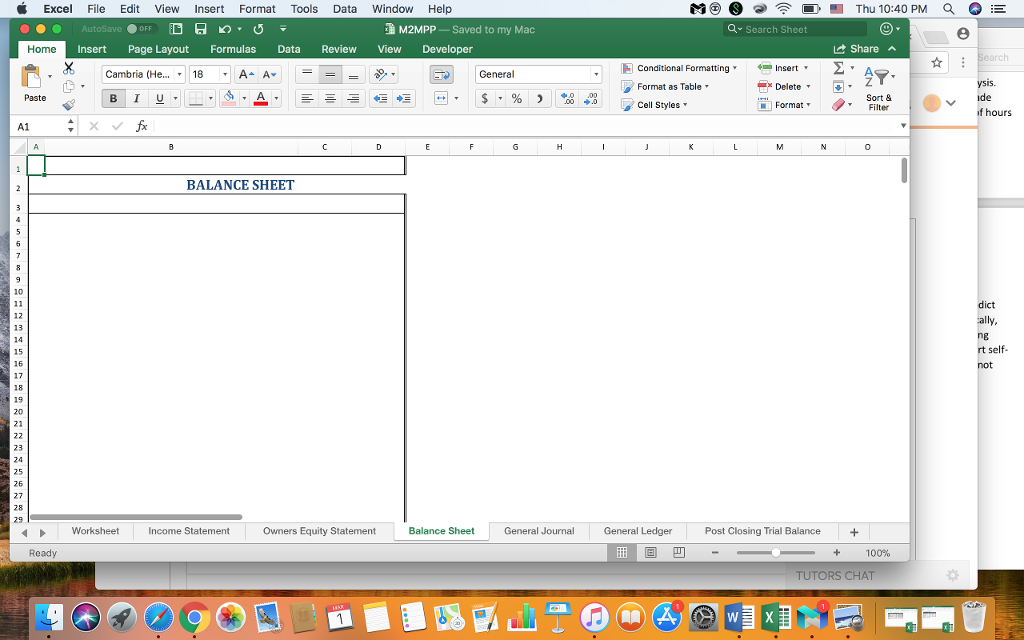Click the insert function fx icon
This screenshot has height=640, width=1024.
coord(141,126)
